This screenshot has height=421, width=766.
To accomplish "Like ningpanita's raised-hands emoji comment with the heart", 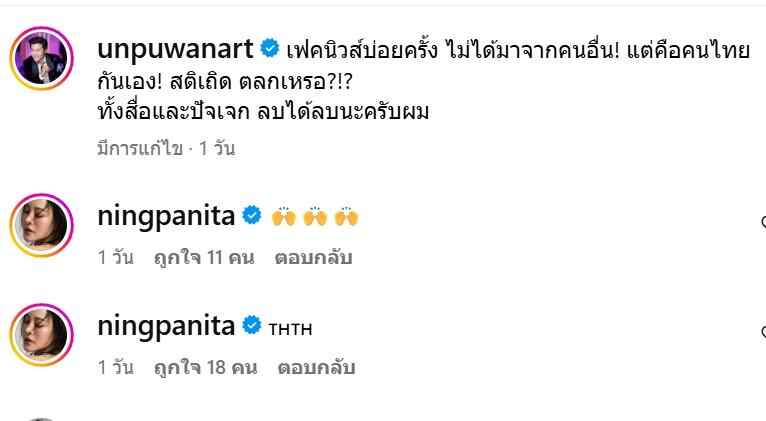I will 764,222.
